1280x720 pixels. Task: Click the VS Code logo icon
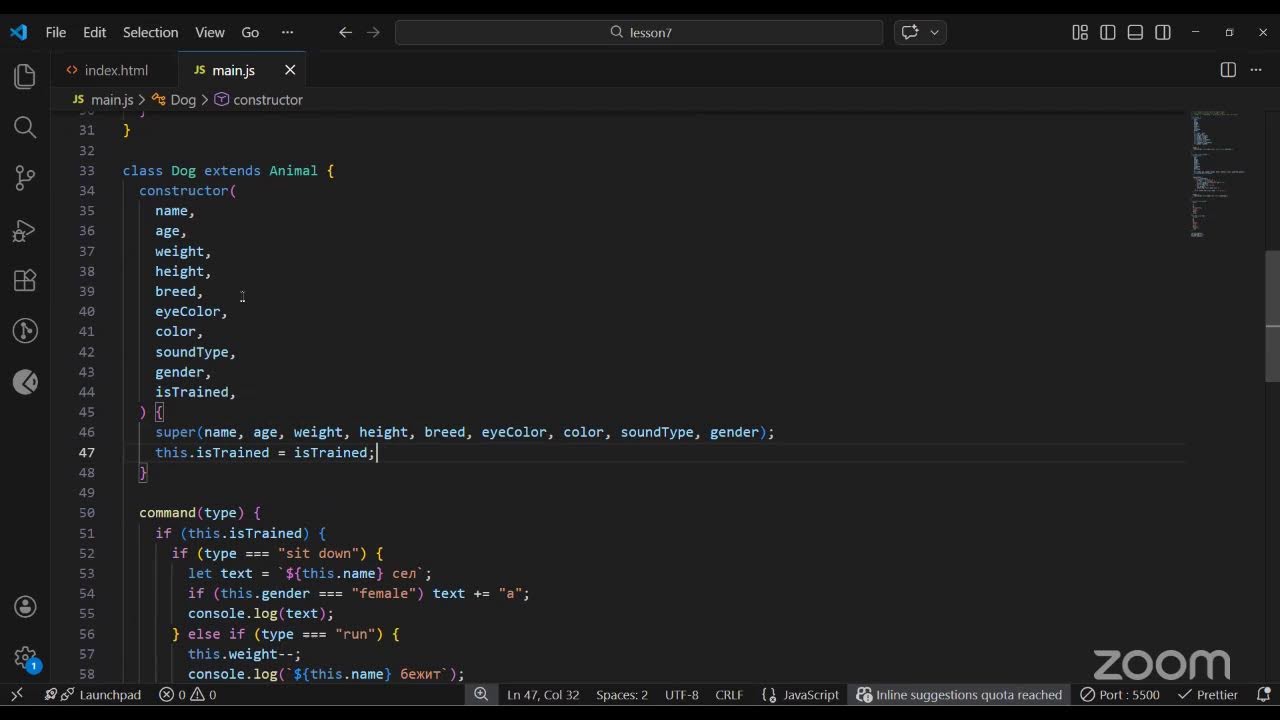[x=18, y=32]
